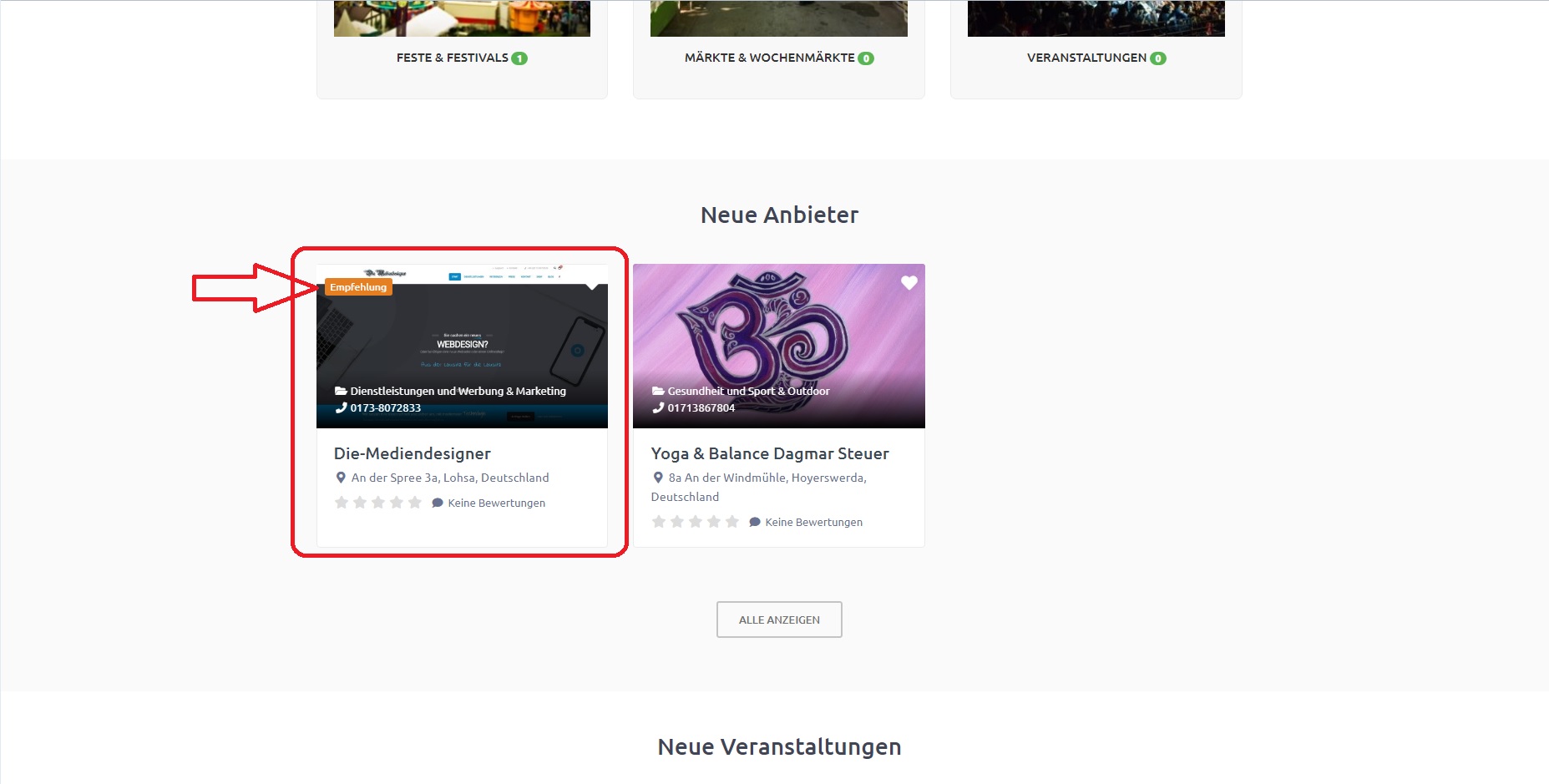
Task: Open the Die-Mediendesigner listing title
Action: click(412, 453)
